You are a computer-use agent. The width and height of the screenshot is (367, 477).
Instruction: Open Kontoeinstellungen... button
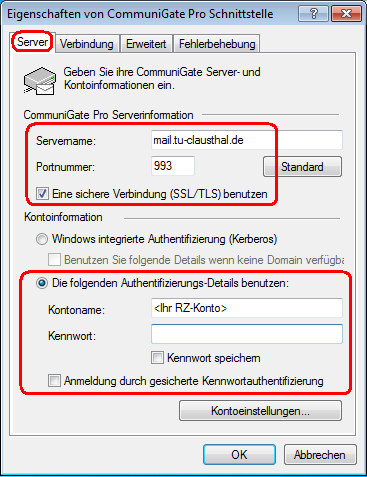(260, 411)
